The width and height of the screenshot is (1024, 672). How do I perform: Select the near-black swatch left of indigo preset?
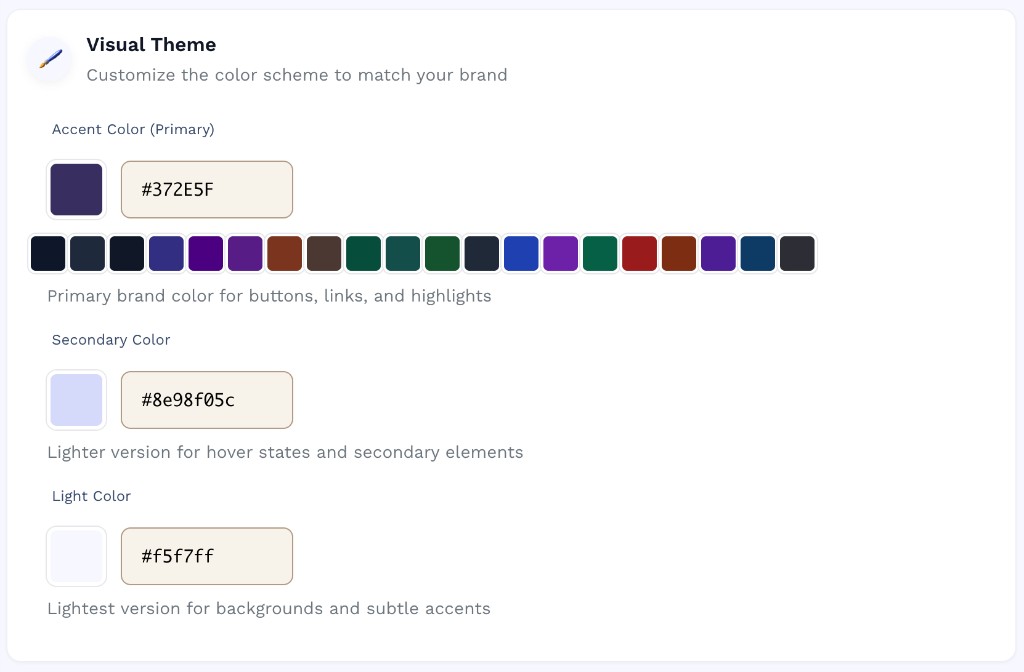pos(127,253)
